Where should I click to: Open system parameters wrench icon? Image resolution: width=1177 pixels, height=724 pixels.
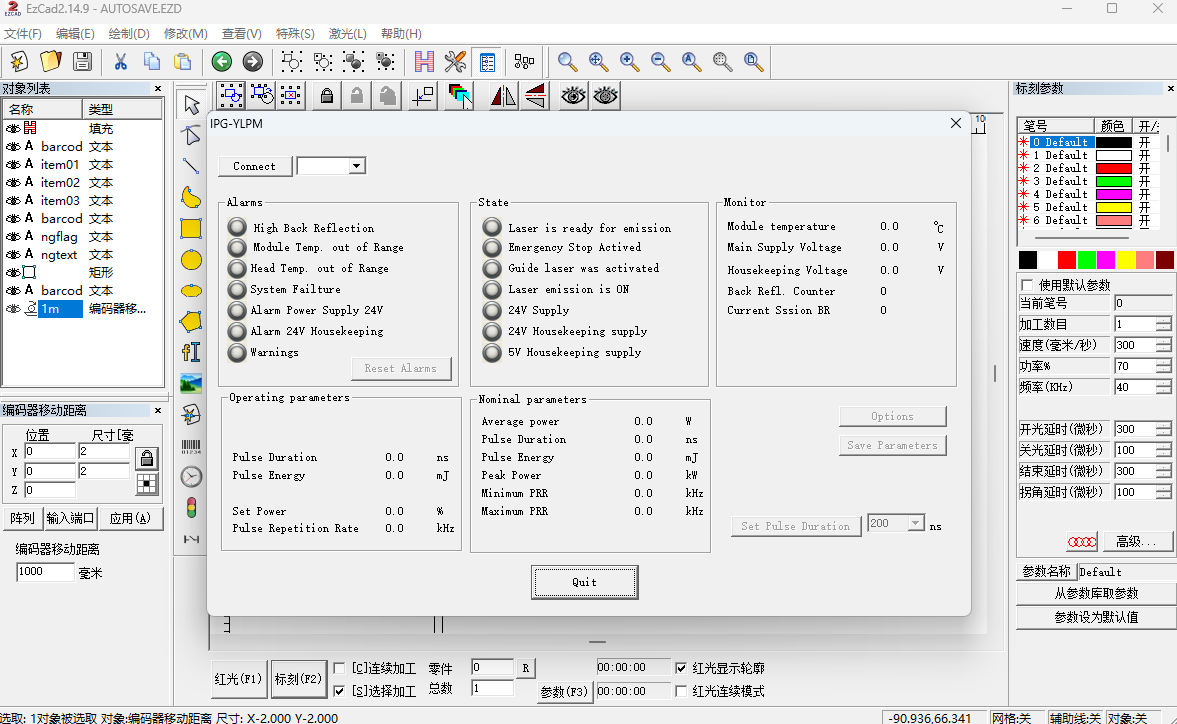tap(456, 62)
